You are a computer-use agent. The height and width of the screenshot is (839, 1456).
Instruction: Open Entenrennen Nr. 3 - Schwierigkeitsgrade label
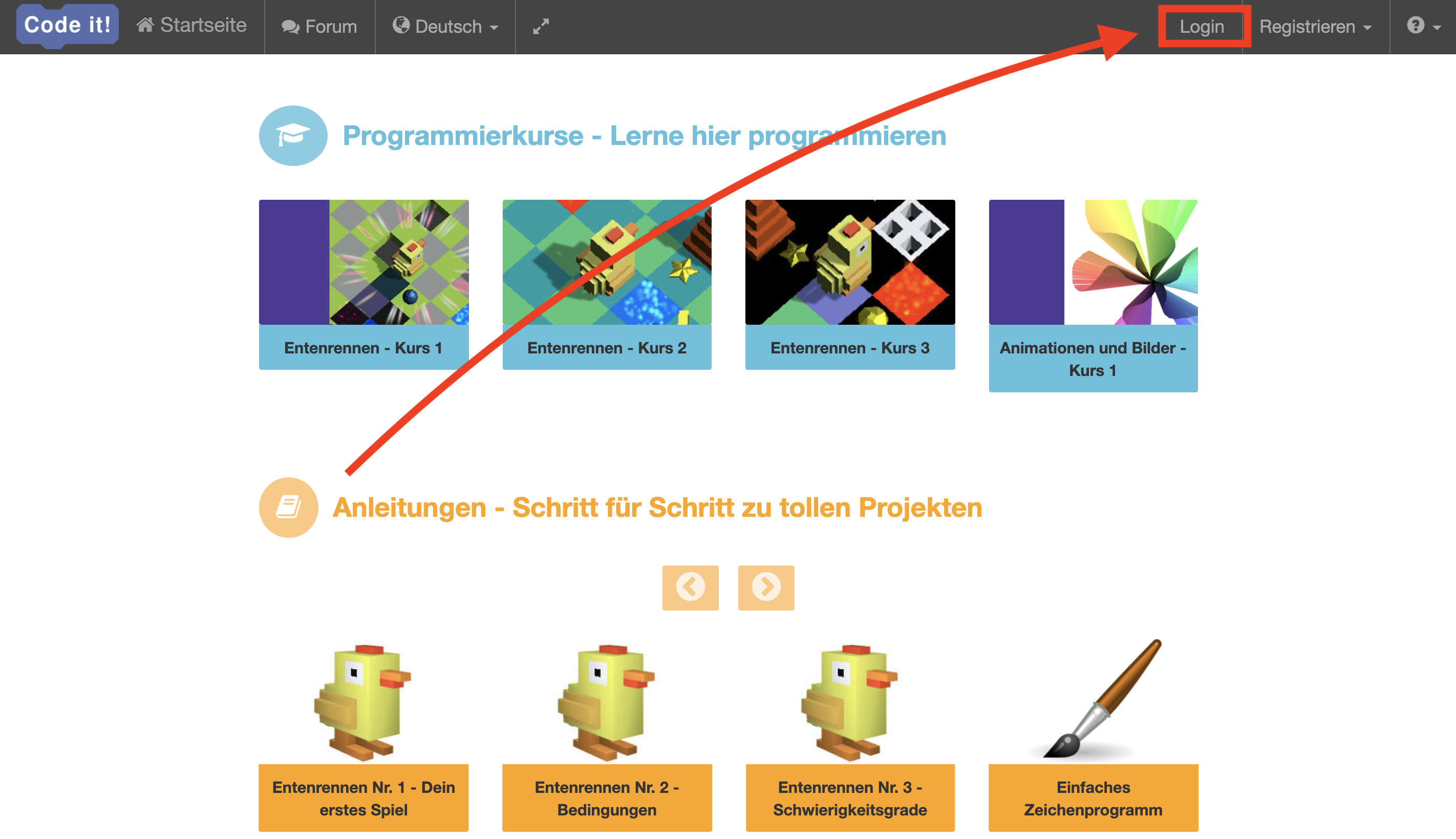[x=849, y=798]
